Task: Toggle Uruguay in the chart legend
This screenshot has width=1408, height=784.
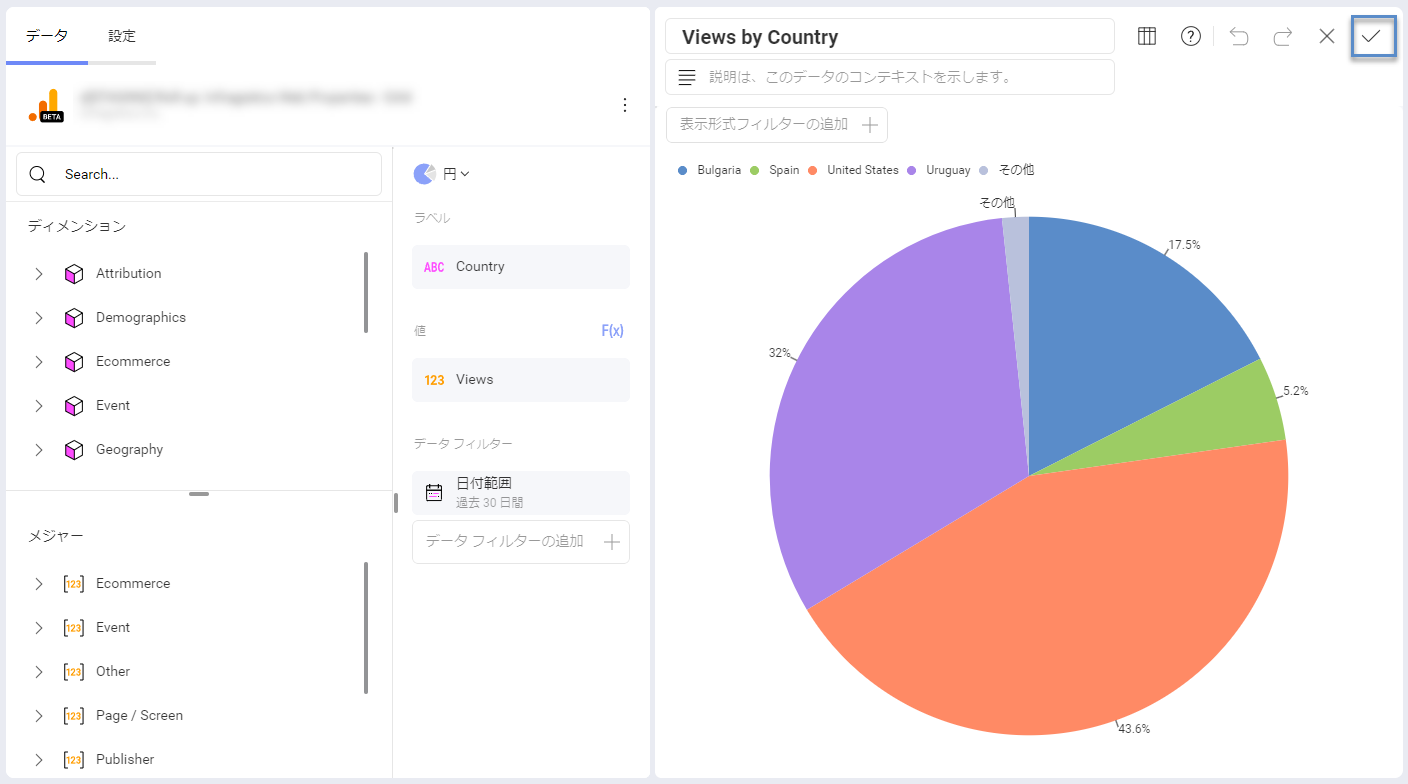Action: tap(939, 170)
